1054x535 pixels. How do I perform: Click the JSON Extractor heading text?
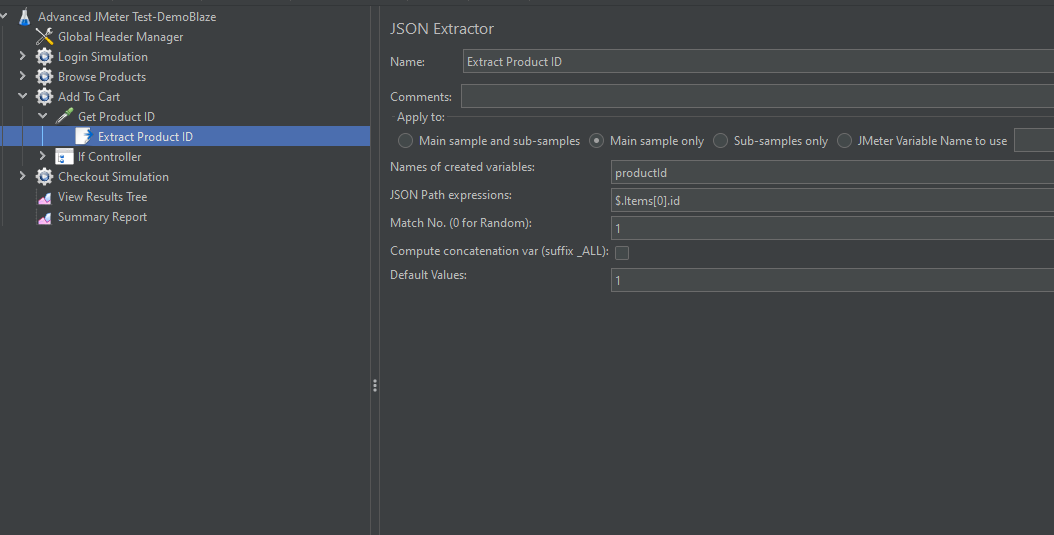click(442, 28)
